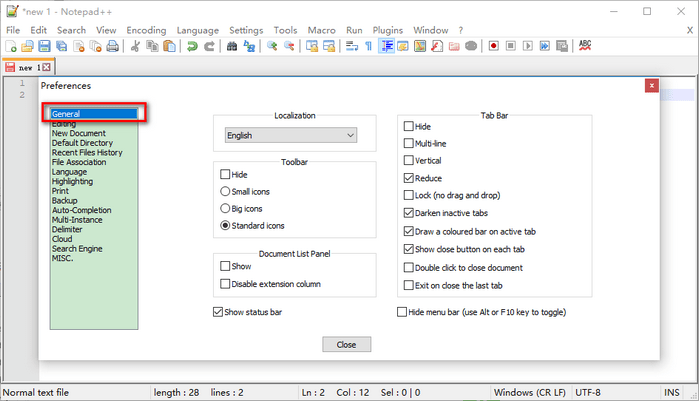This screenshot has width=699, height=401.
Task: Toggle the Show Indent Guide icon
Action: [x=386, y=46]
